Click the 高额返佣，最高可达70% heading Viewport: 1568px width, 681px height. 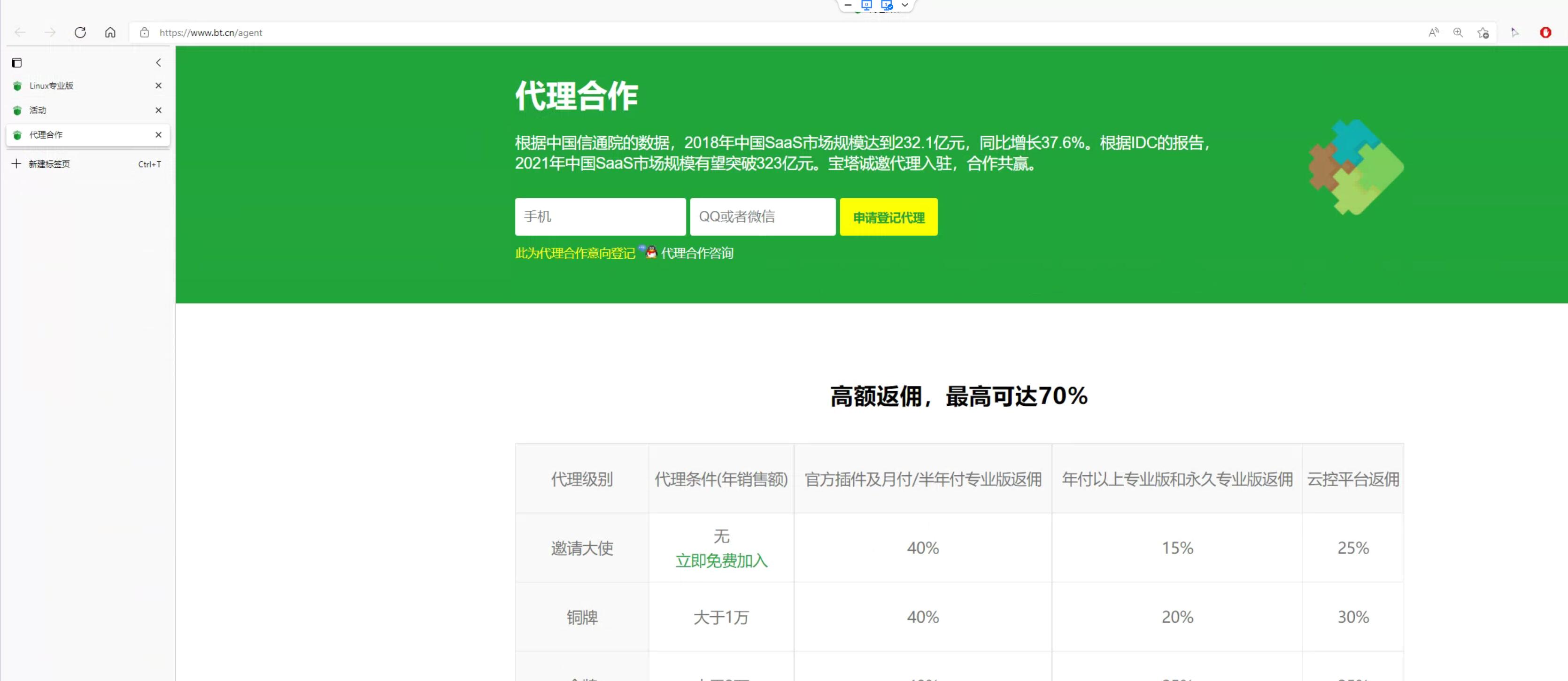tap(959, 396)
